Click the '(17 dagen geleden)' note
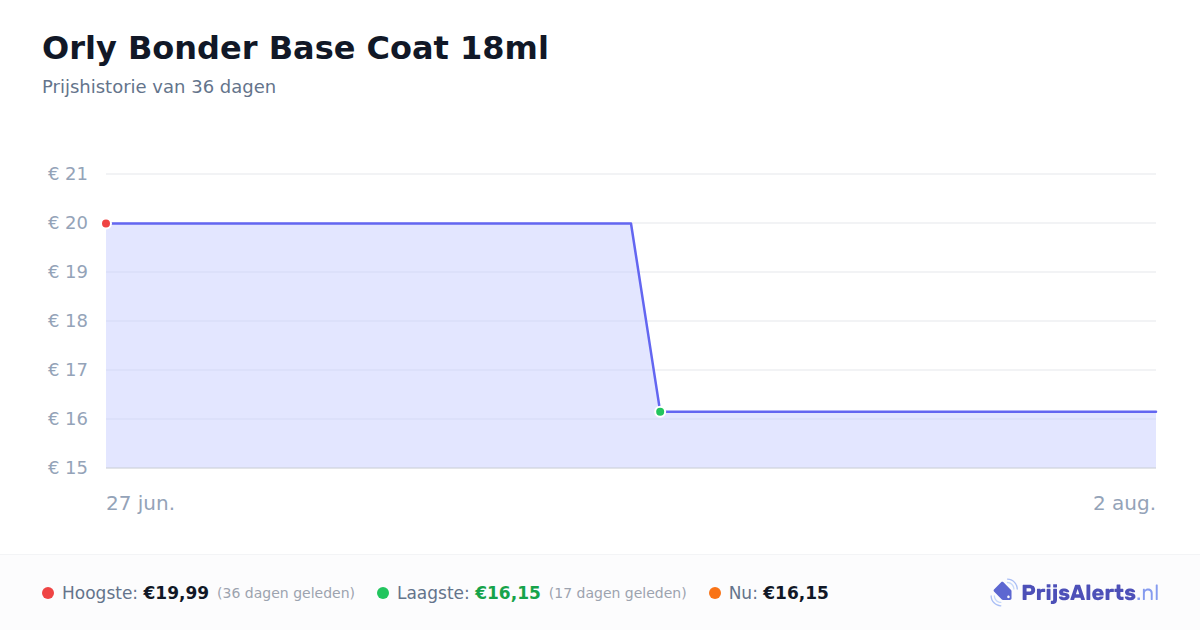The width and height of the screenshot is (1200, 630). pos(618,593)
